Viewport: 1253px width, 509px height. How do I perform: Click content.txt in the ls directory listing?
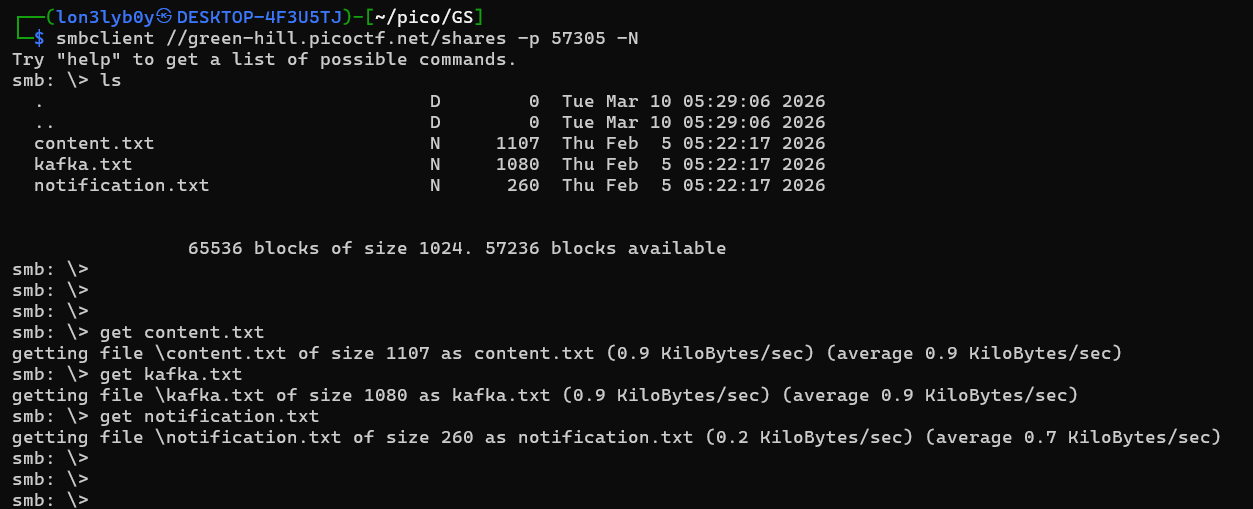click(x=94, y=143)
